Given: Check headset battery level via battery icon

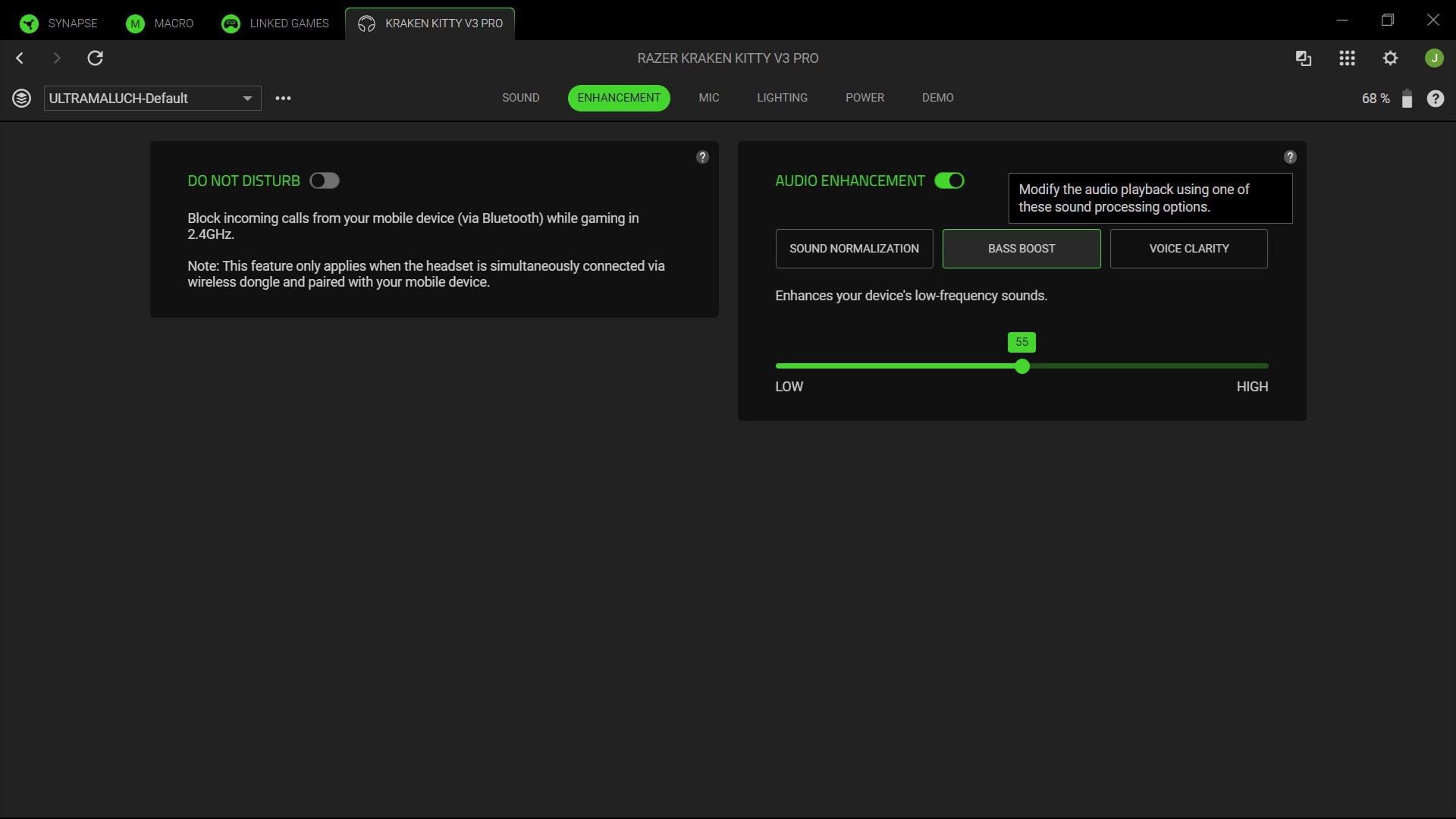Looking at the screenshot, I should 1407,99.
